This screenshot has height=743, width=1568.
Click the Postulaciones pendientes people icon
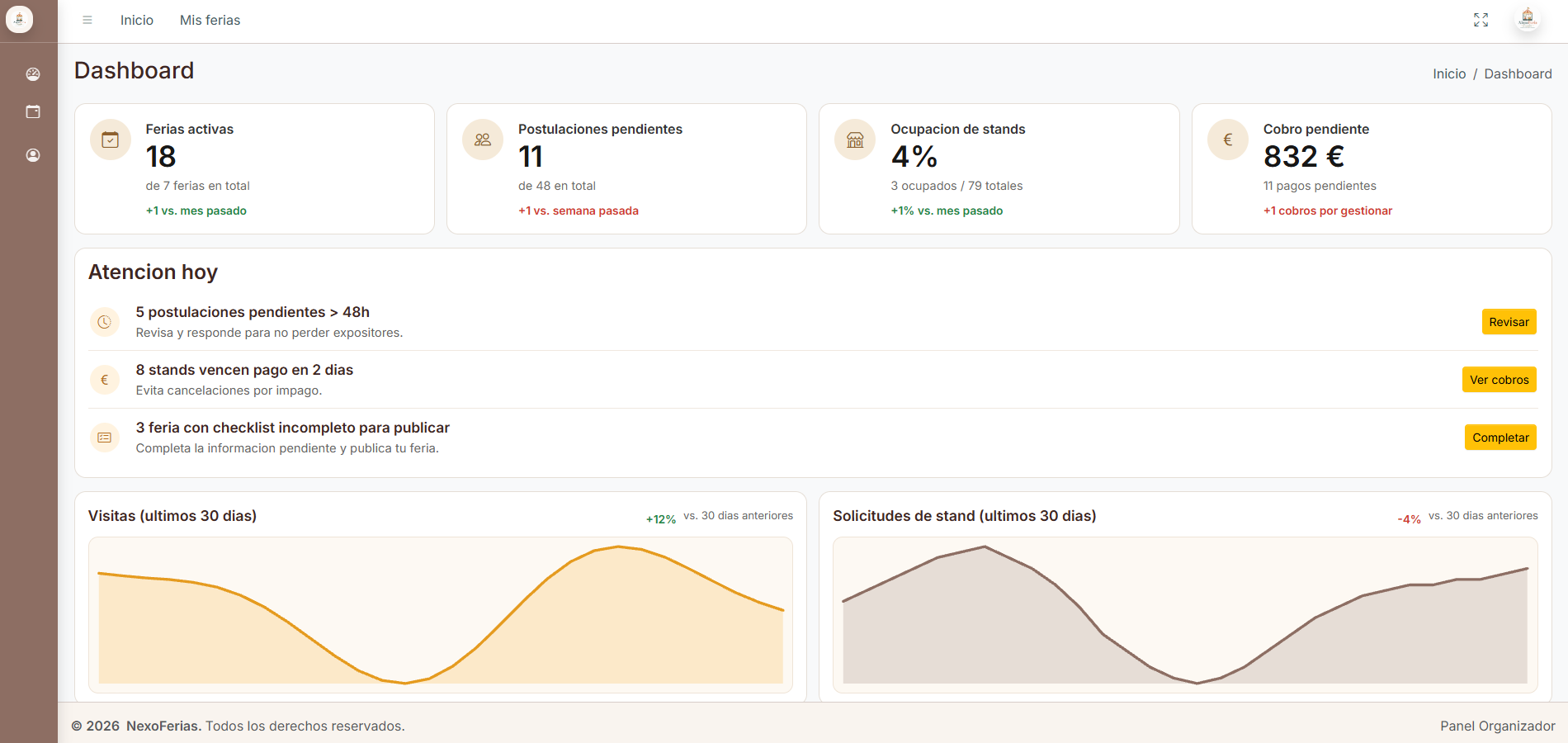[x=483, y=140]
